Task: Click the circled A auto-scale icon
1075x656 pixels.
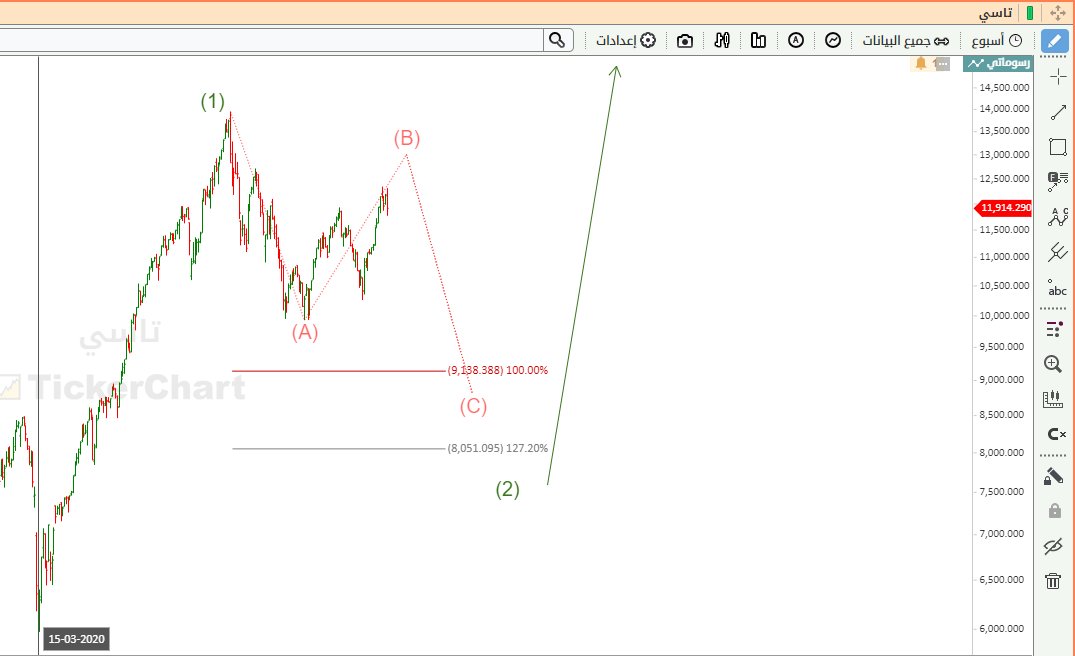Action: tap(795, 40)
